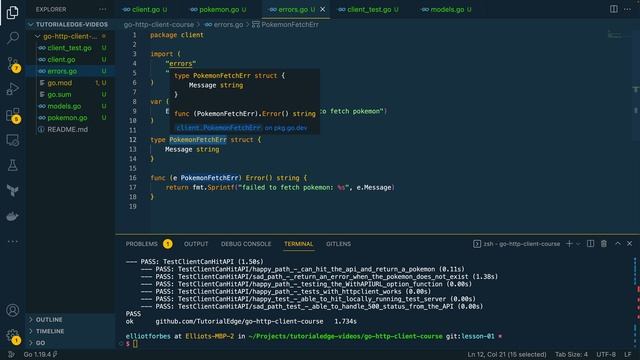Viewport: 640px width, 360px height.
Task: Open the Docker whale icon
Action: pos(12,216)
